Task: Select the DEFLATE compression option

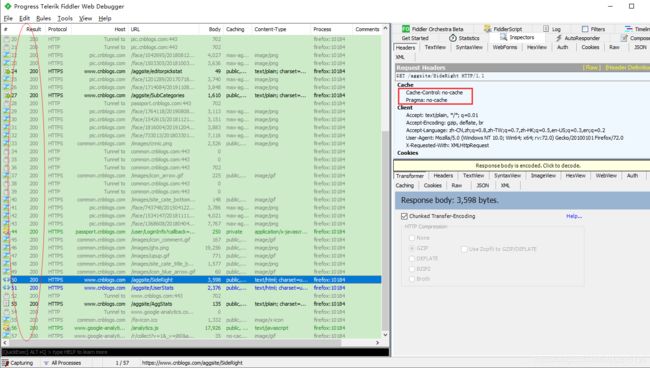Action: pyautogui.click(x=412, y=258)
